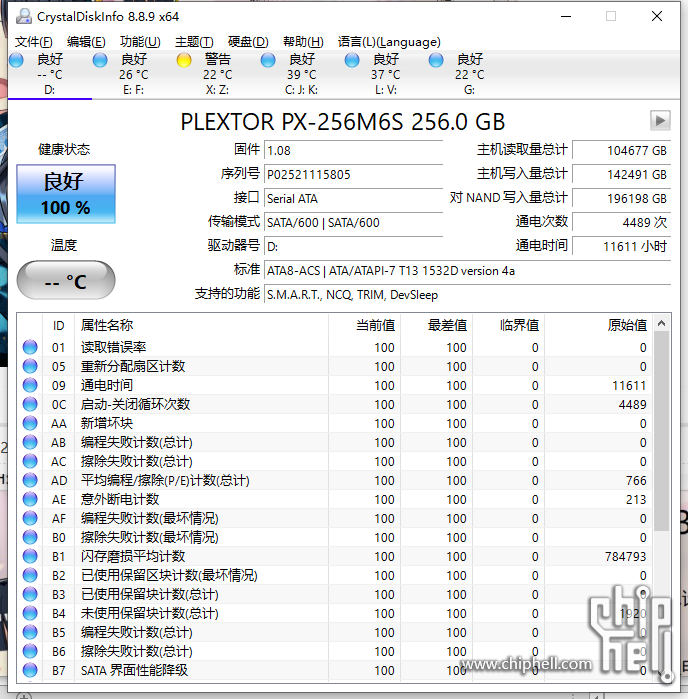Viewport: 688px width, 699px height.
Task: Click the interface field Serial ATA
Action: 353,198
